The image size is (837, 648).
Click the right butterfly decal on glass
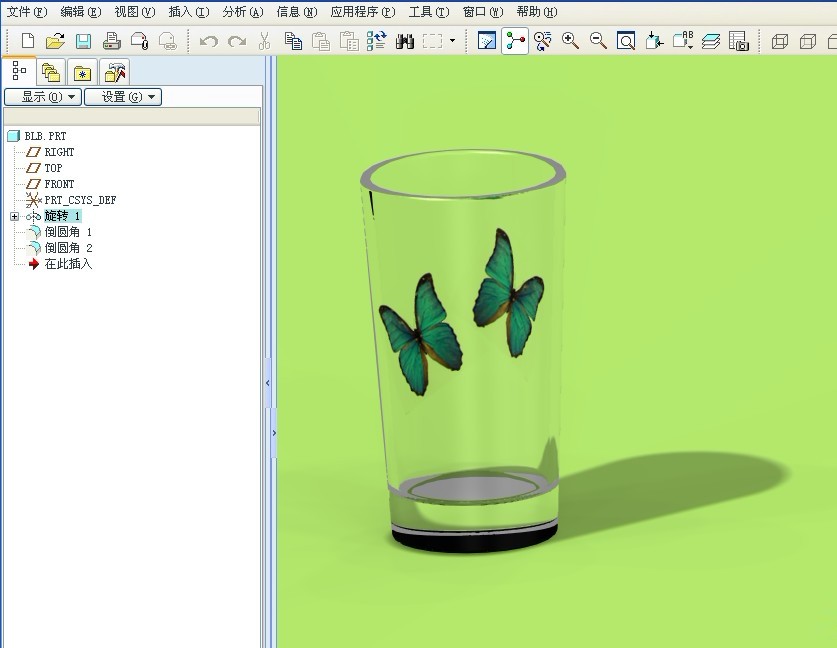(508, 293)
